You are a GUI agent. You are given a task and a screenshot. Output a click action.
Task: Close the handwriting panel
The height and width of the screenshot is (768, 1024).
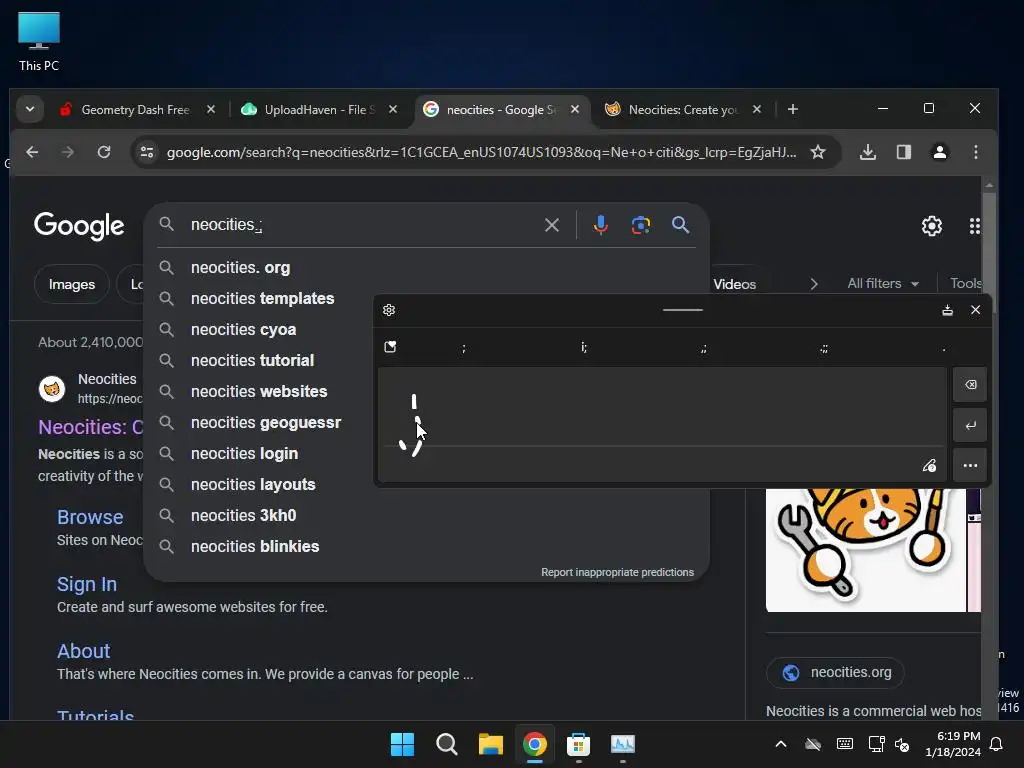976,310
